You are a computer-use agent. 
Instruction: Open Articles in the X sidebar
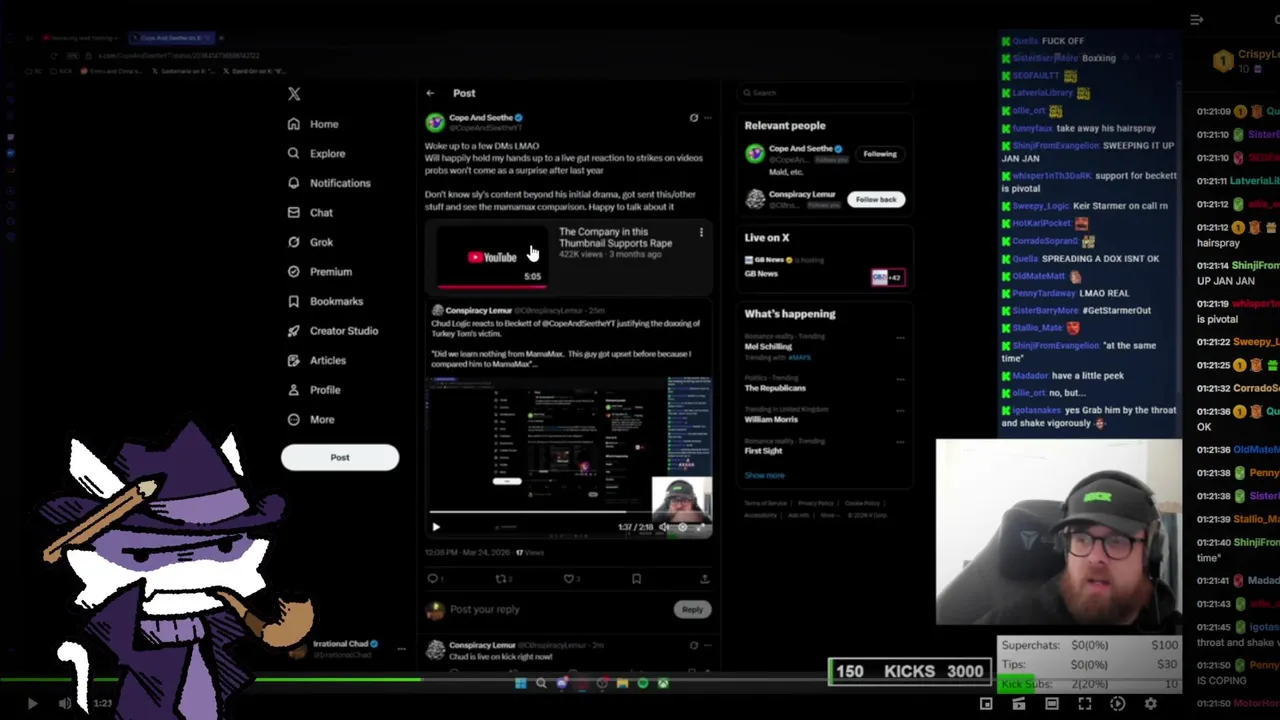[x=316, y=360]
